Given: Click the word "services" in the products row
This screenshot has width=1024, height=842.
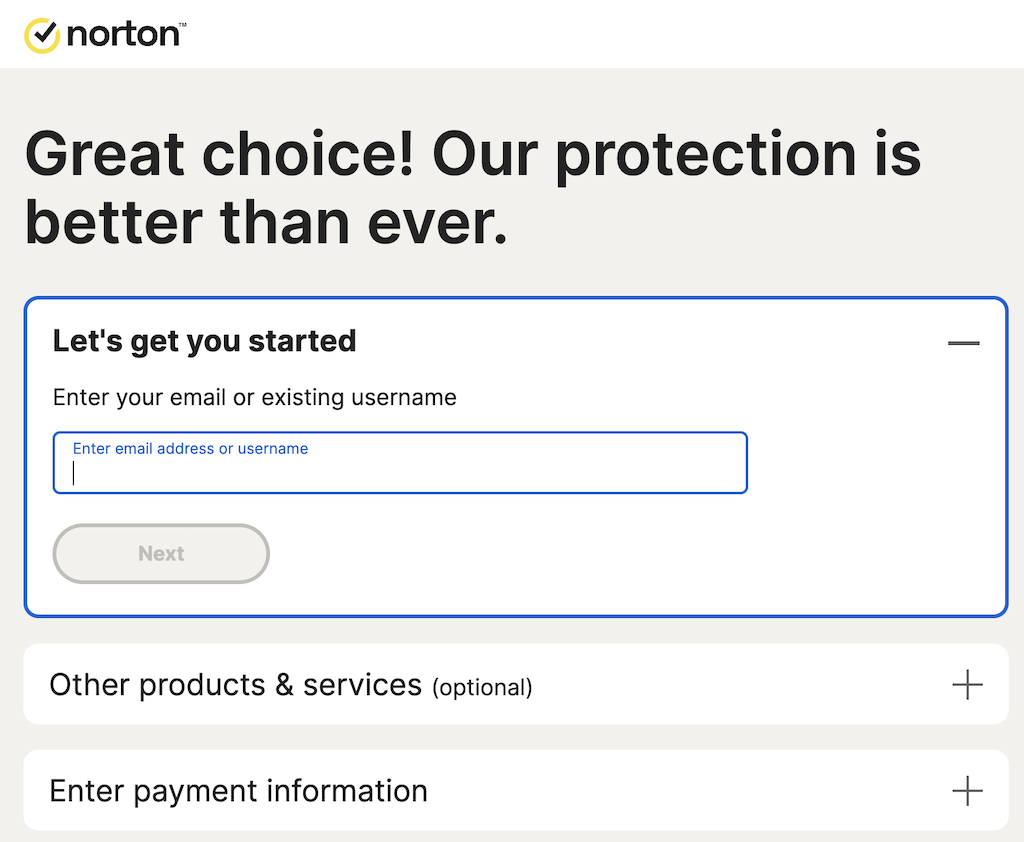Looking at the screenshot, I should [x=362, y=685].
